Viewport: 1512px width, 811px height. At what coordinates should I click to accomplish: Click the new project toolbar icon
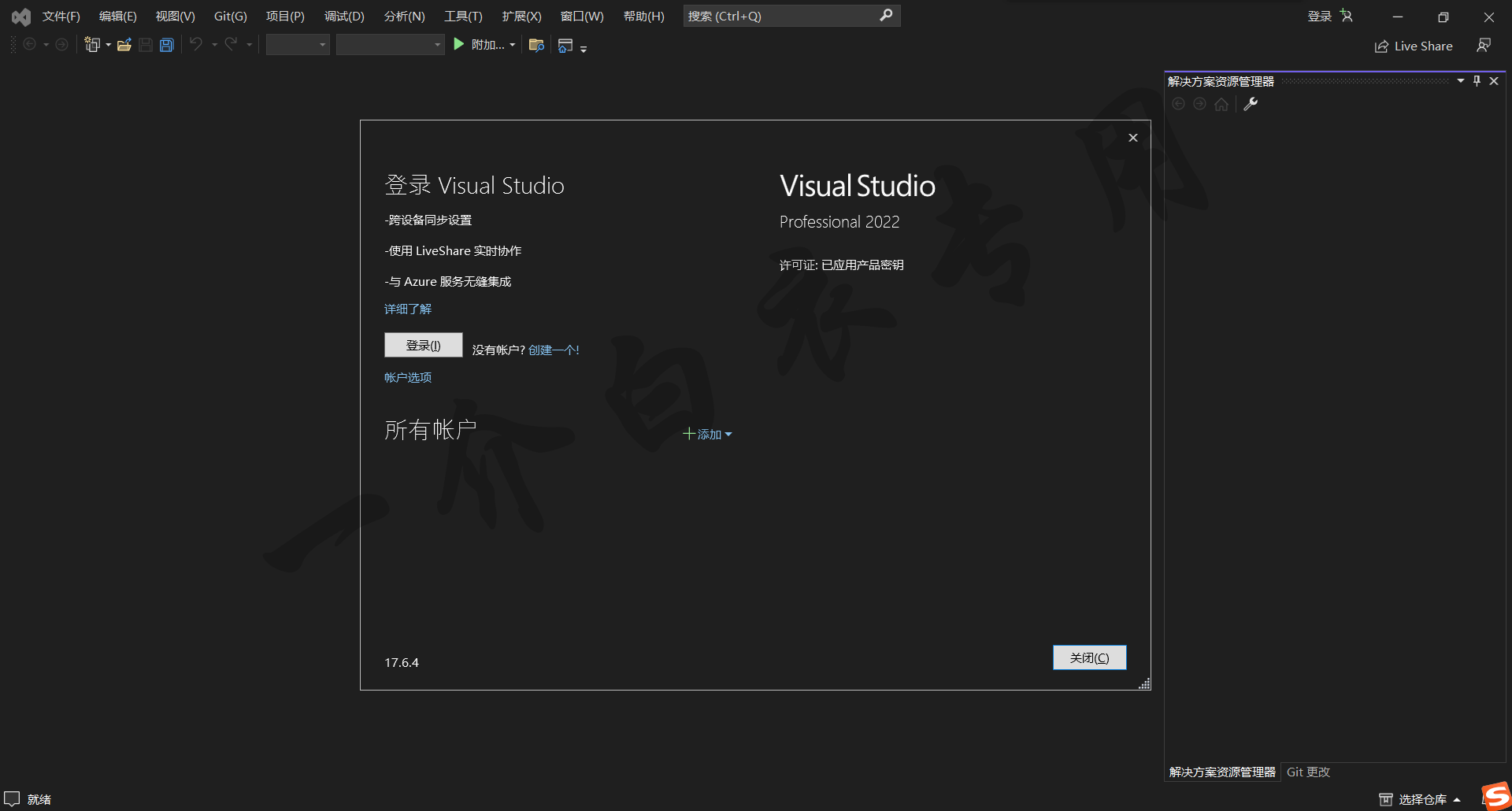pyautogui.click(x=92, y=45)
